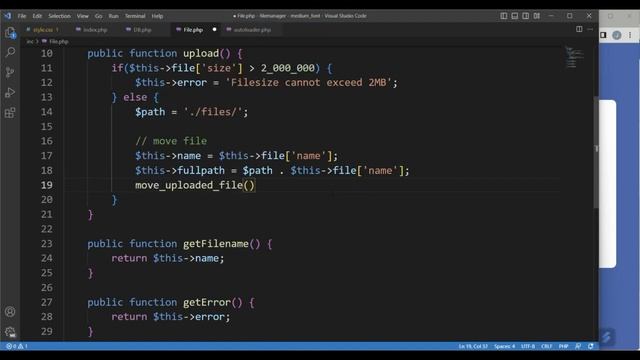Viewport: 640px width, 360px height.
Task: Click 'return $this->error;' statement
Action: point(171,317)
